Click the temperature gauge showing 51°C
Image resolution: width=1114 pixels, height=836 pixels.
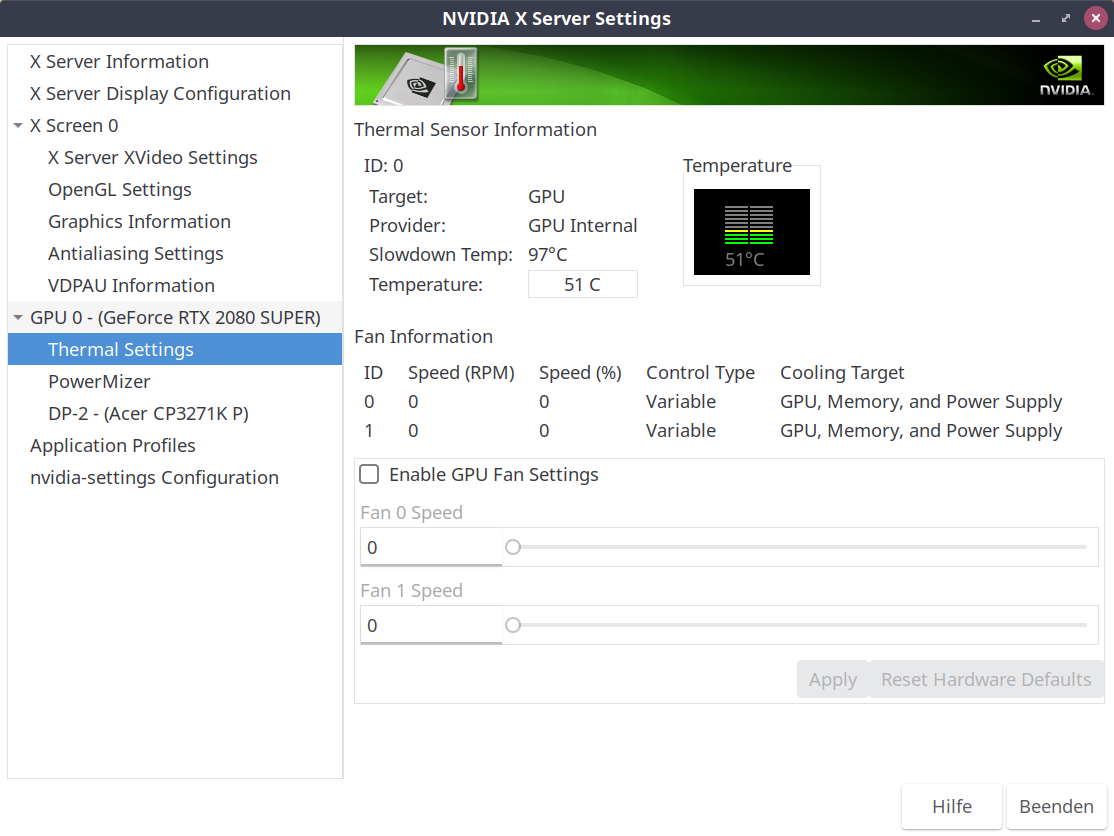click(752, 232)
